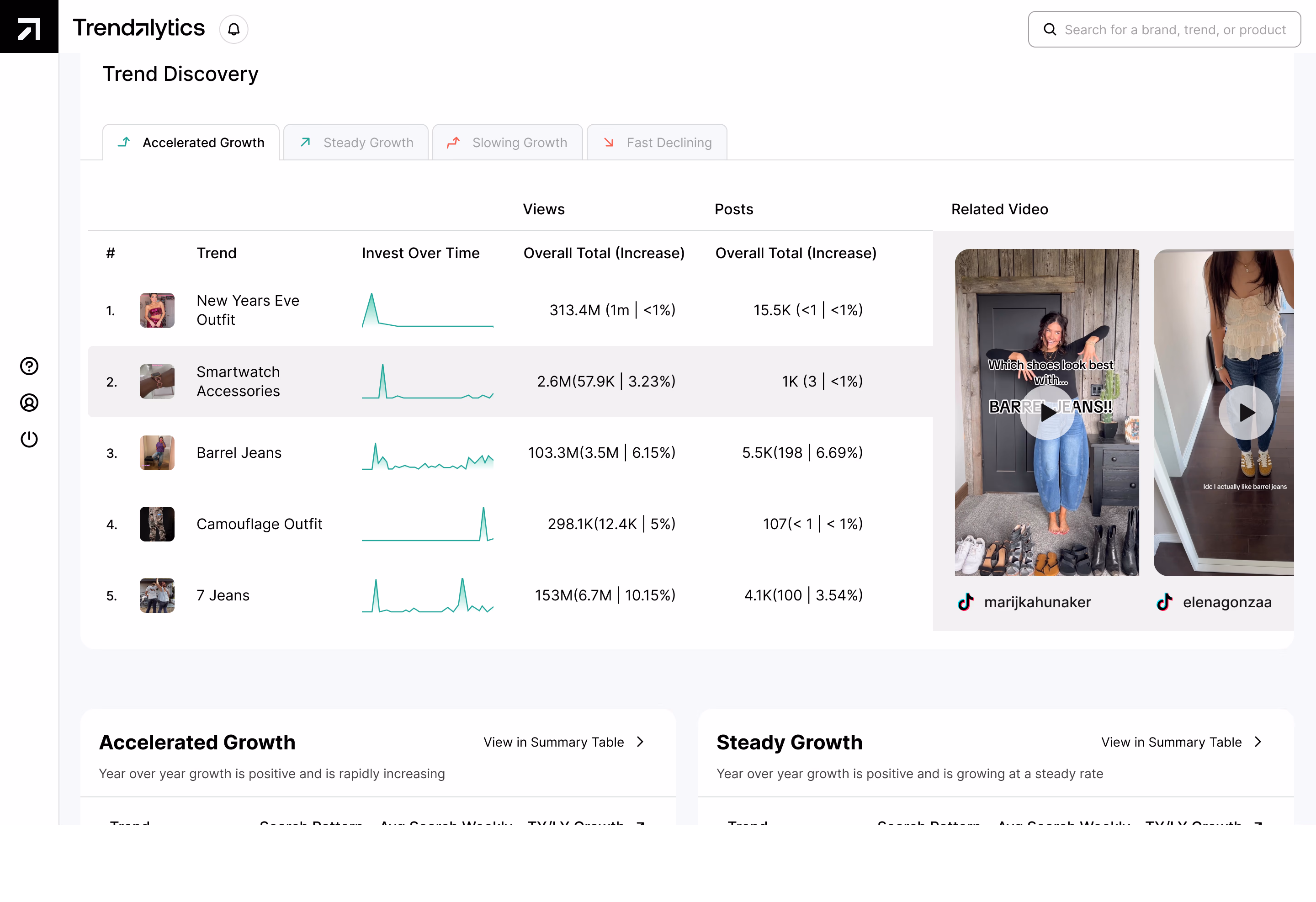Click TikTok icon next to elenagonzaa
Viewport: 1316px width, 902px height.
click(x=1164, y=602)
